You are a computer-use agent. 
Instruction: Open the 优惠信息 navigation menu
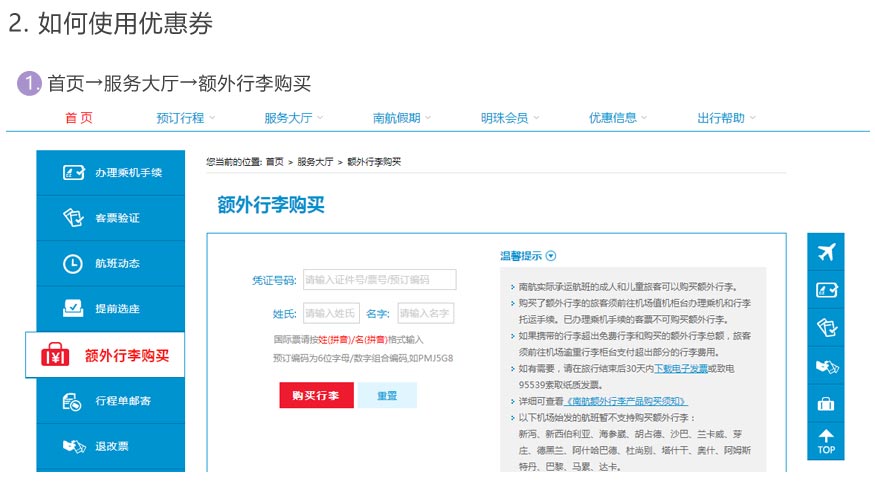(x=618, y=118)
